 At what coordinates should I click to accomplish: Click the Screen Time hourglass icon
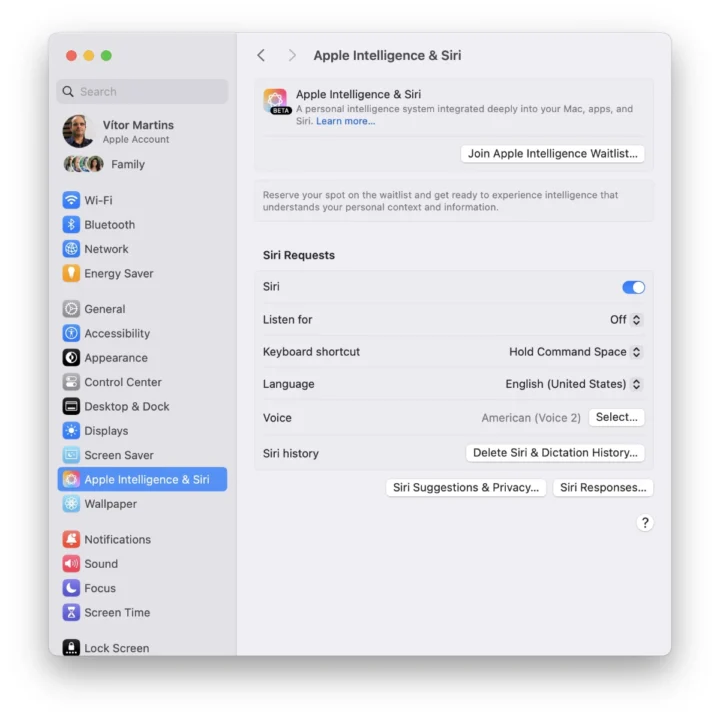click(71, 612)
